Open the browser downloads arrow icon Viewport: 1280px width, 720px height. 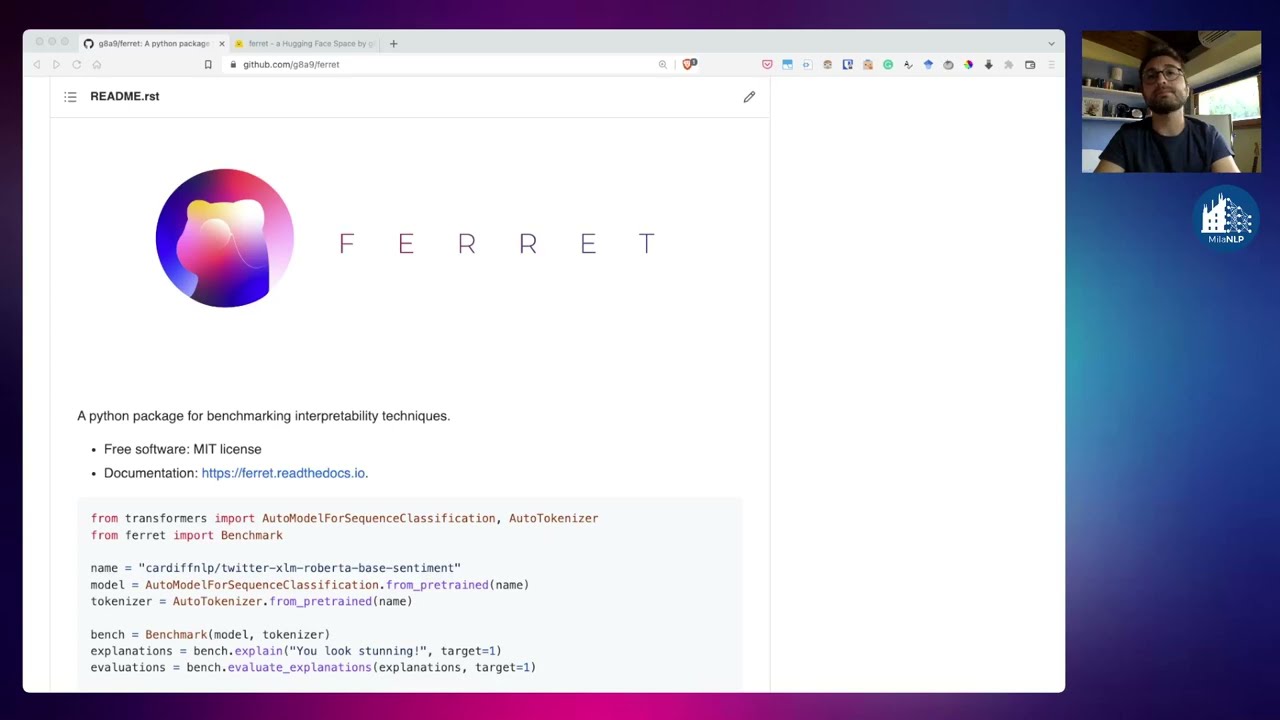(x=989, y=64)
